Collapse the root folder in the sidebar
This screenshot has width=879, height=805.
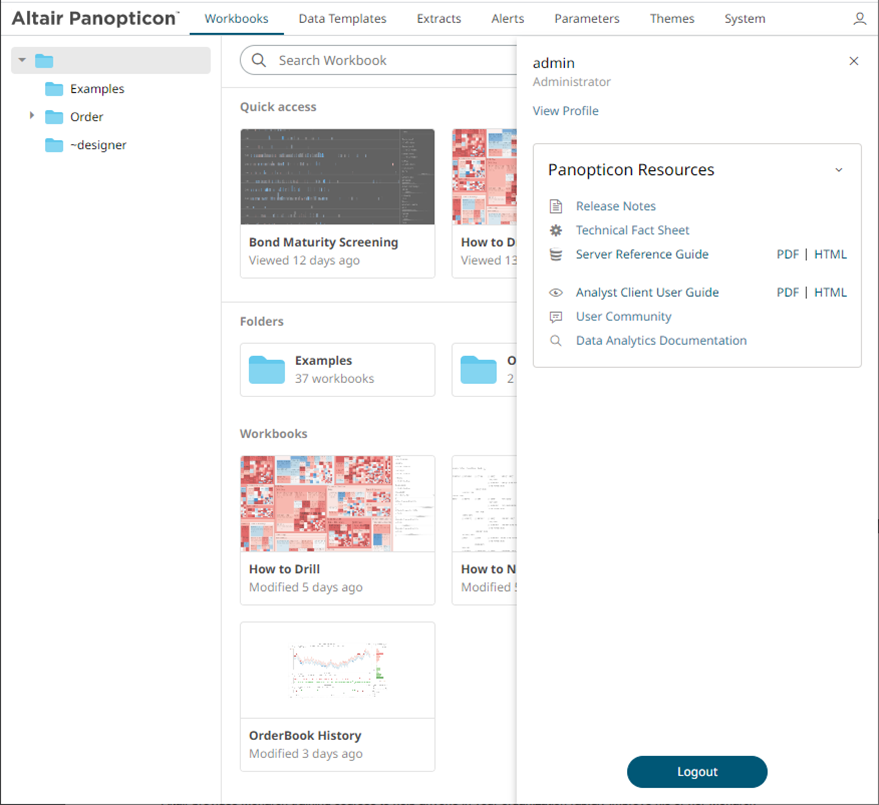[21, 60]
